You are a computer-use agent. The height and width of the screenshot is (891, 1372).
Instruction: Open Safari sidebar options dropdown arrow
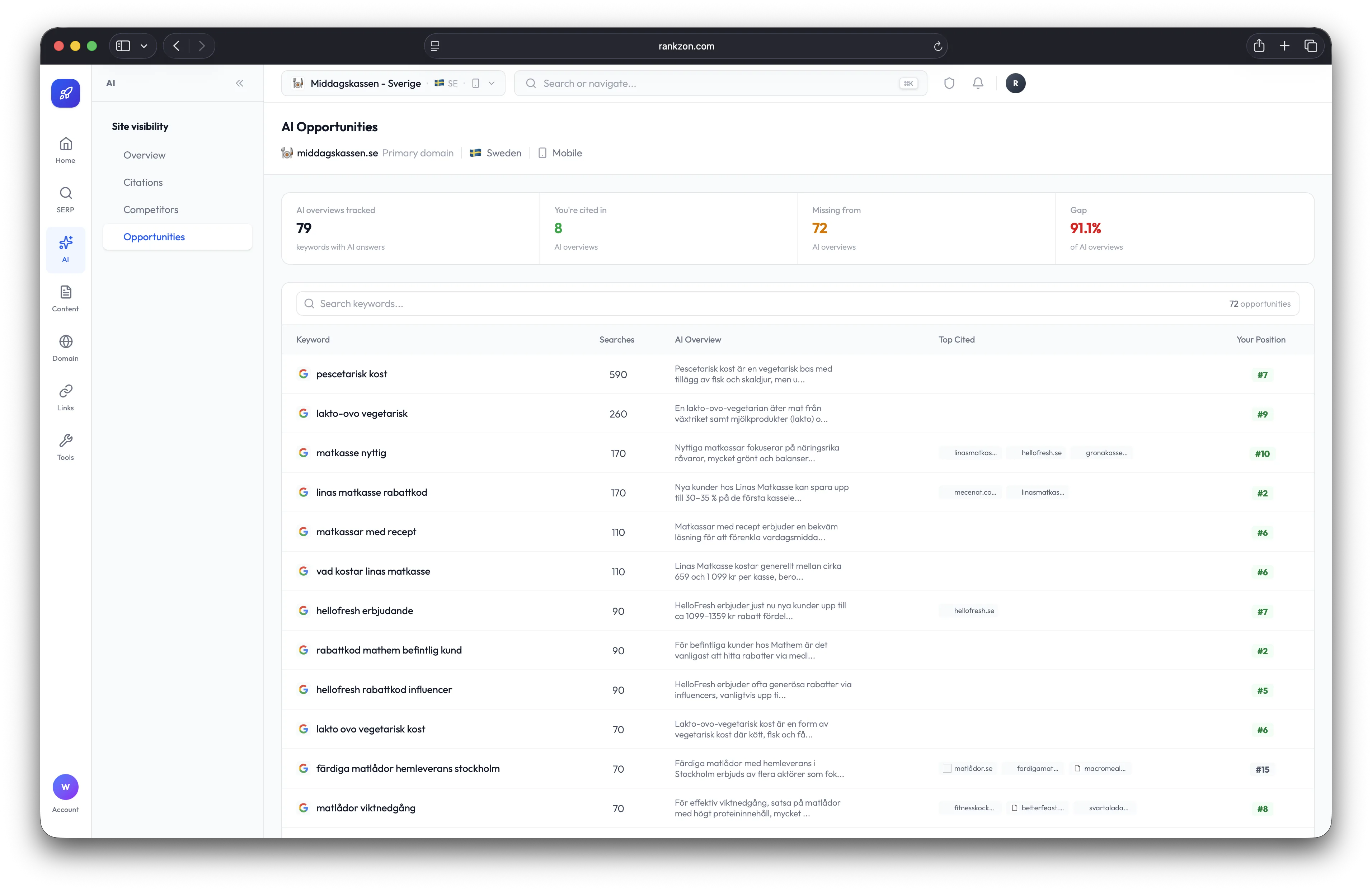144,46
